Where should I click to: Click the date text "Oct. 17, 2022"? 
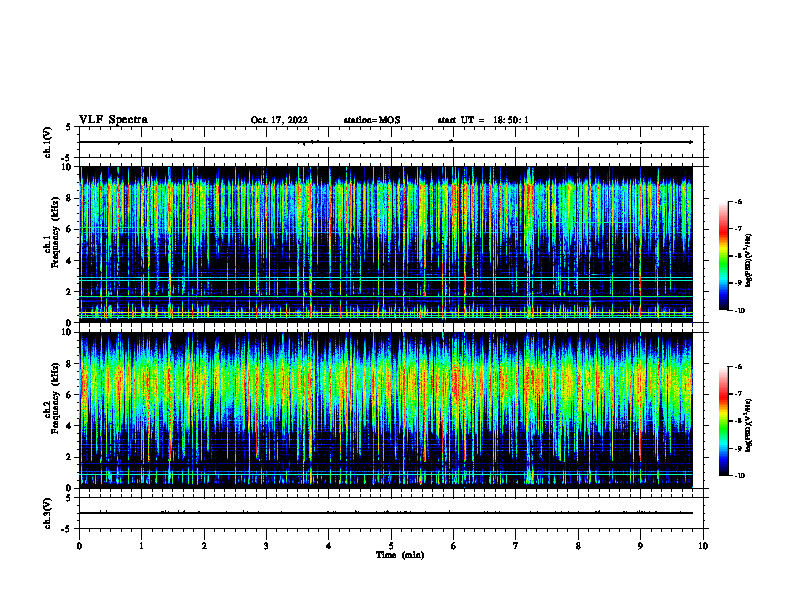(x=279, y=120)
